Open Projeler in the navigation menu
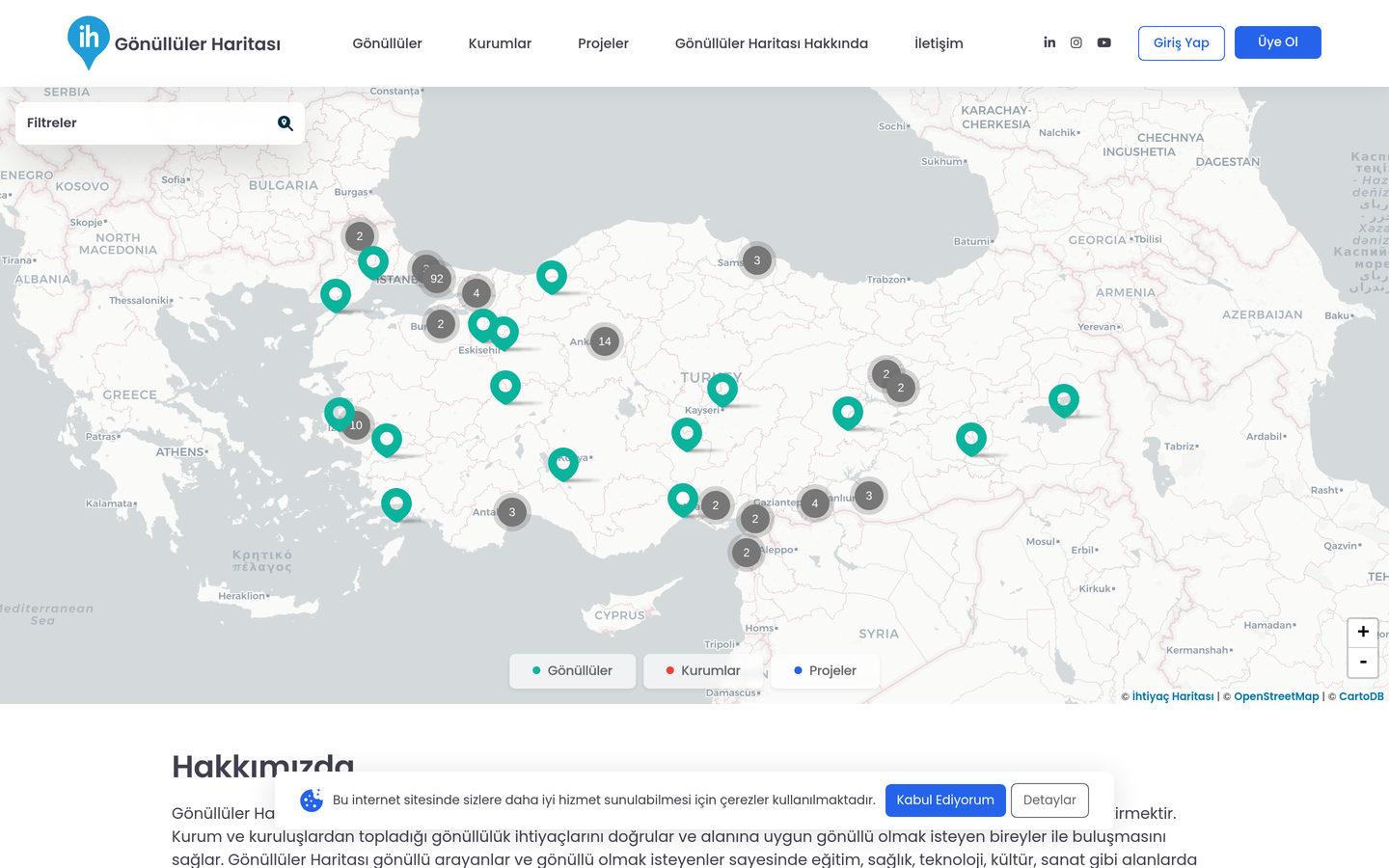1389x868 pixels. tap(603, 43)
